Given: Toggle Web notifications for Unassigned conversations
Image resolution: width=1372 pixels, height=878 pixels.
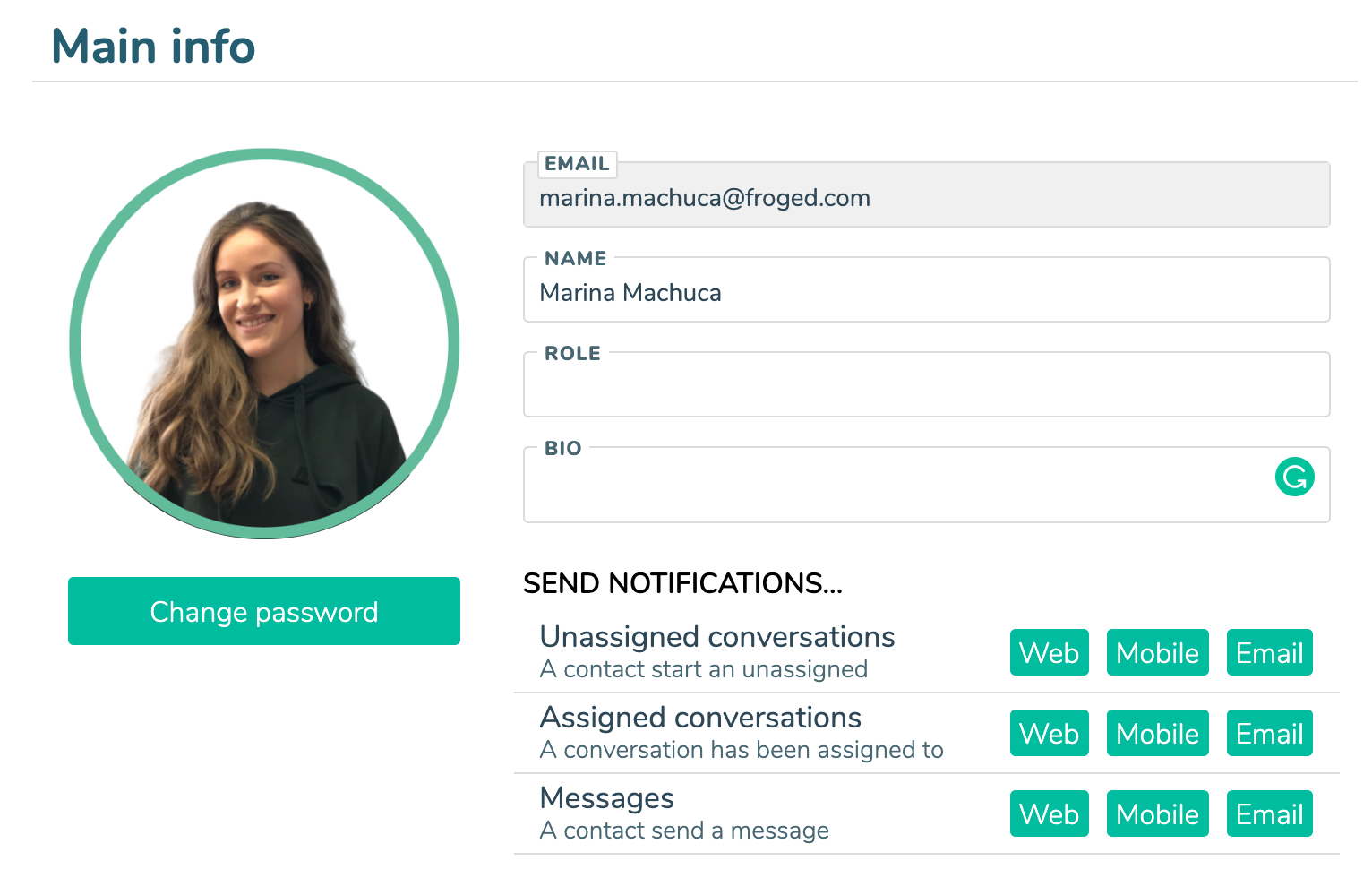Looking at the screenshot, I should point(1049,652).
